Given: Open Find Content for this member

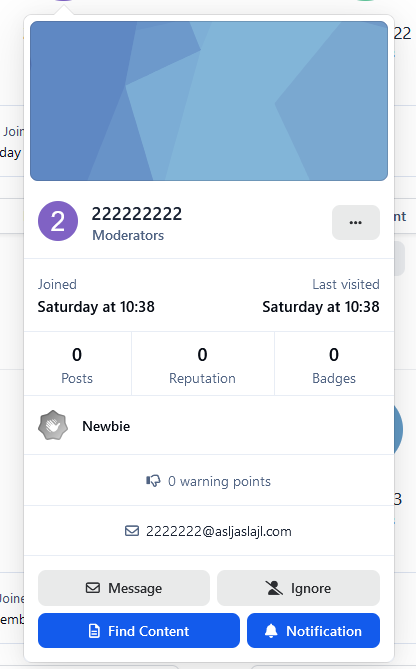Looking at the screenshot, I should (139, 631).
